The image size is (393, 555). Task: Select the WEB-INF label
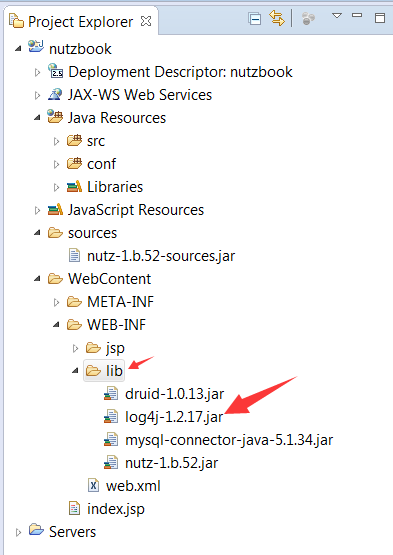point(116,325)
